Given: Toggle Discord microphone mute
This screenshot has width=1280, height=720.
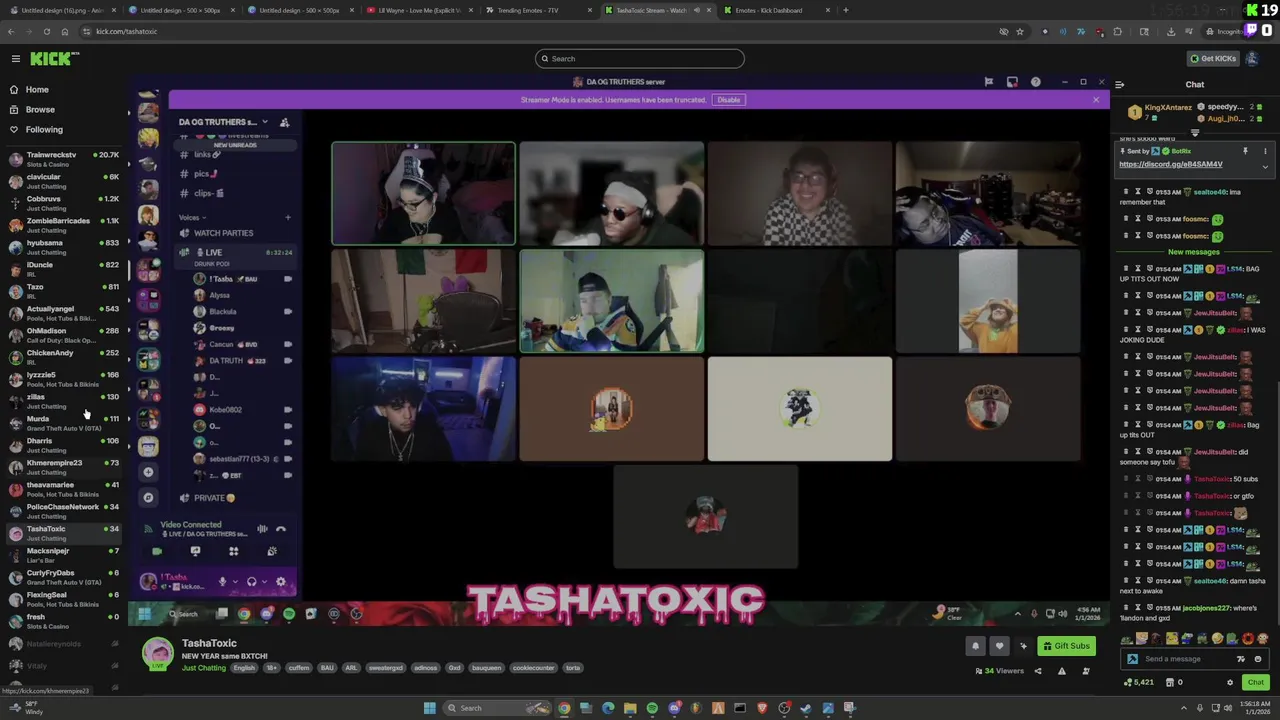Looking at the screenshot, I should (x=222, y=582).
